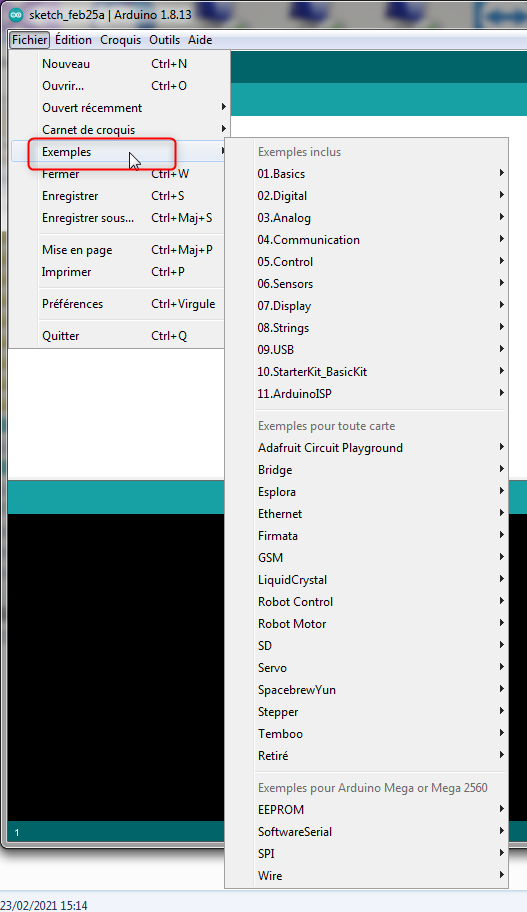527x912 pixels.
Task: Open SpacebrewYun examples
Action: pos(366,690)
